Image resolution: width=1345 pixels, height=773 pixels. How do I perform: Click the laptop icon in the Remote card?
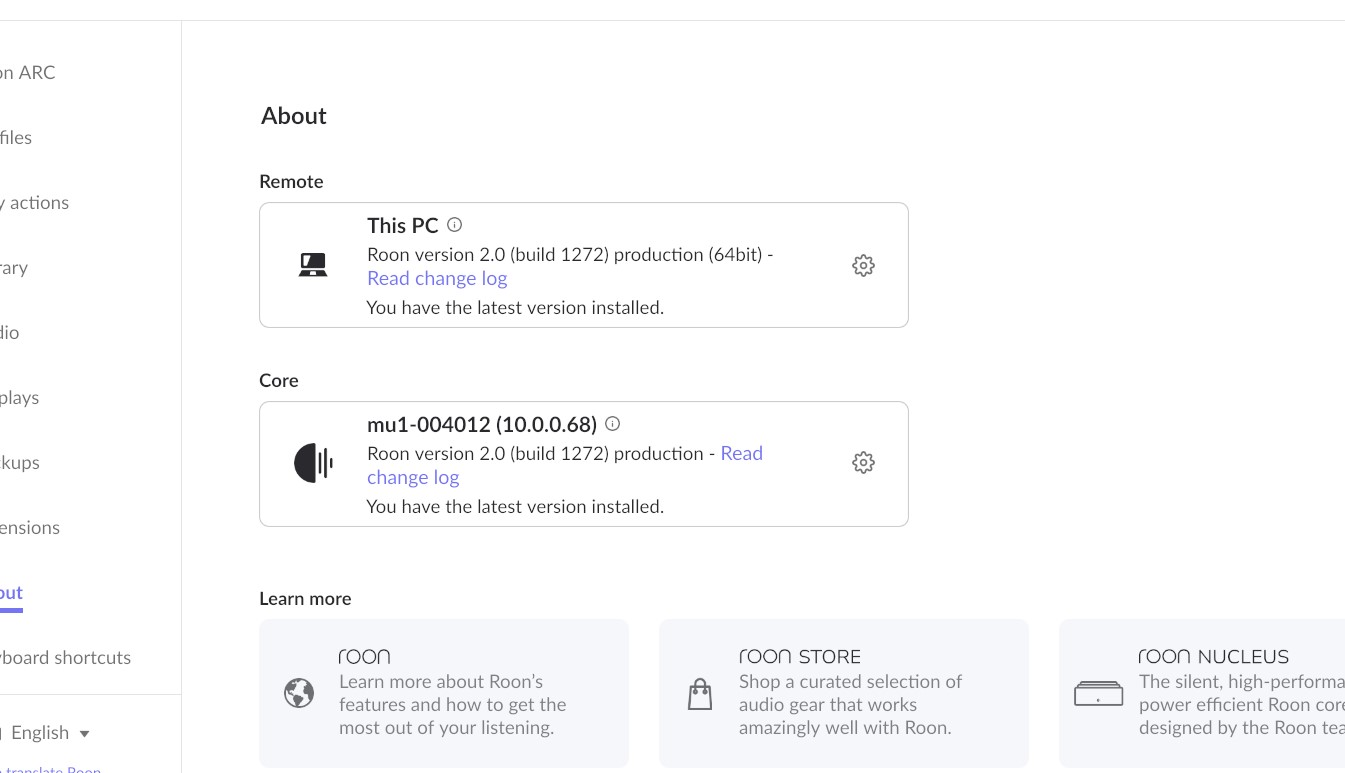coord(313,265)
